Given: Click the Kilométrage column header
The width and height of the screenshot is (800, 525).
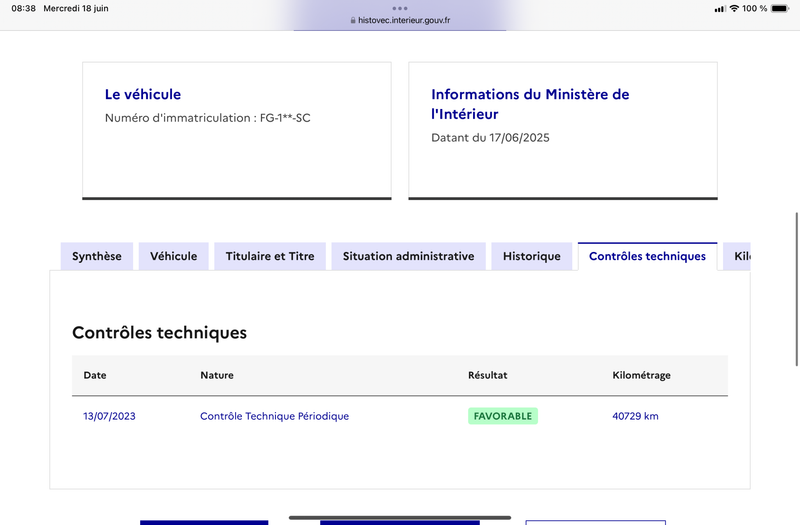Looking at the screenshot, I should (x=641, y=376).
